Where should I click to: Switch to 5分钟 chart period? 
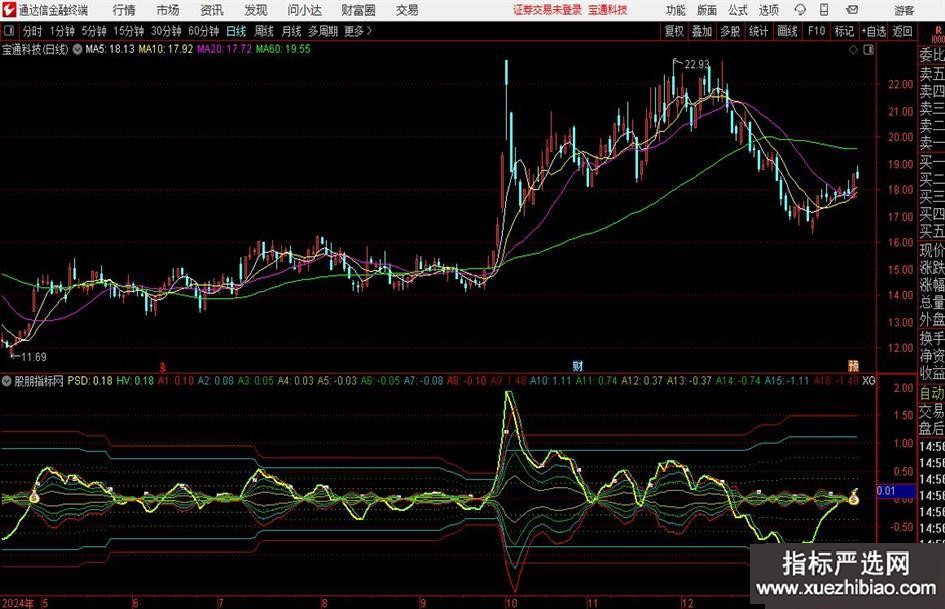(93, 31)
